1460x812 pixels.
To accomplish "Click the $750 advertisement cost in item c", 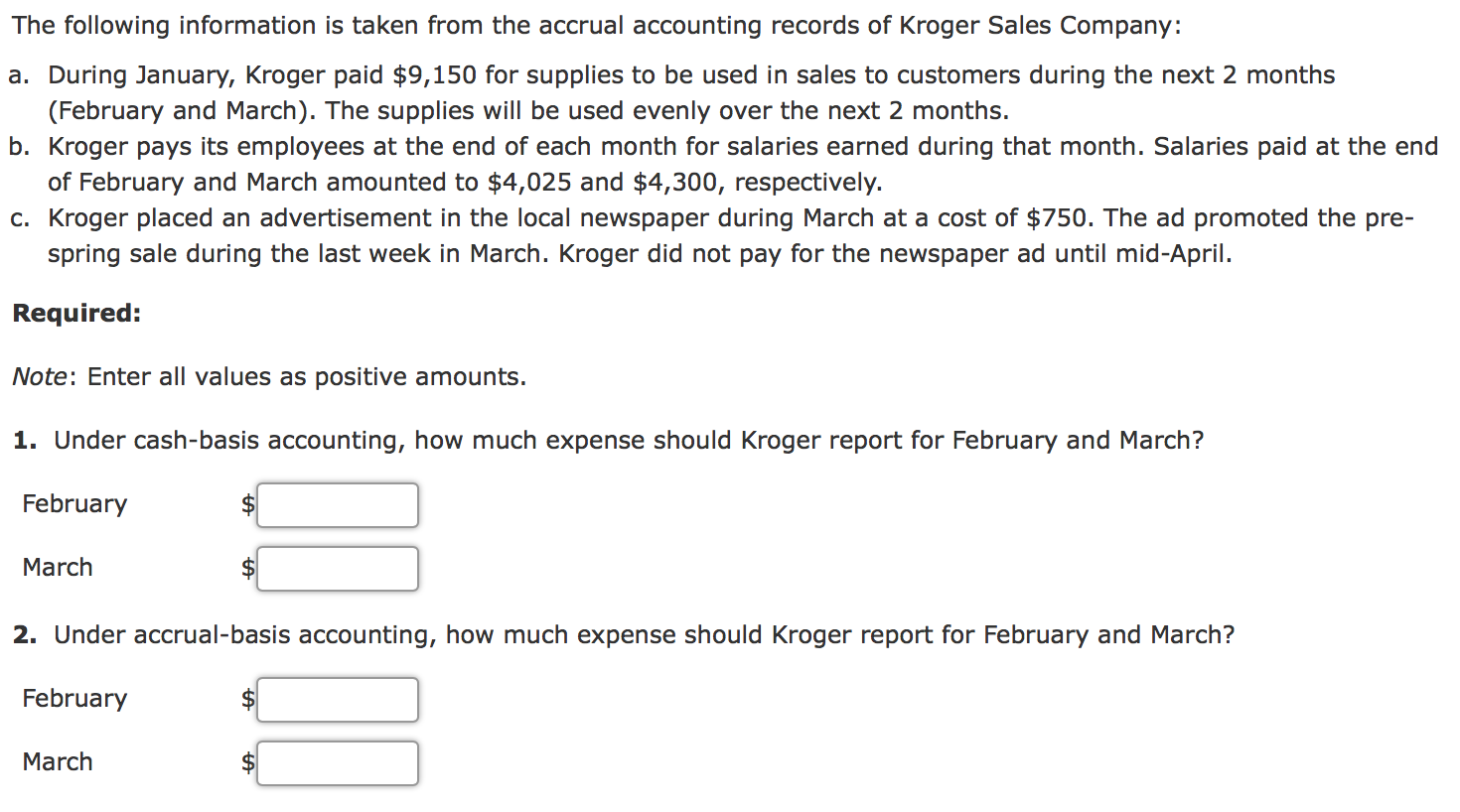I will click(1059, 218).
